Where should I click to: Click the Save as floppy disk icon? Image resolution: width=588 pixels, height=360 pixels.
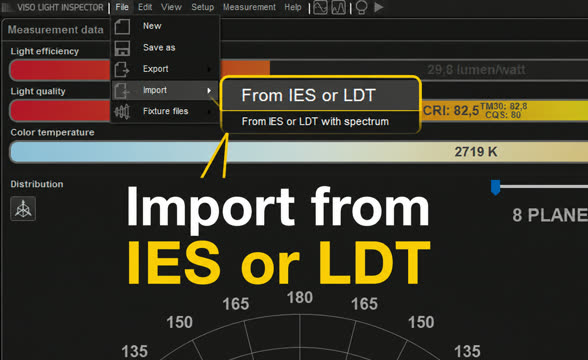[x=122, y=48]
